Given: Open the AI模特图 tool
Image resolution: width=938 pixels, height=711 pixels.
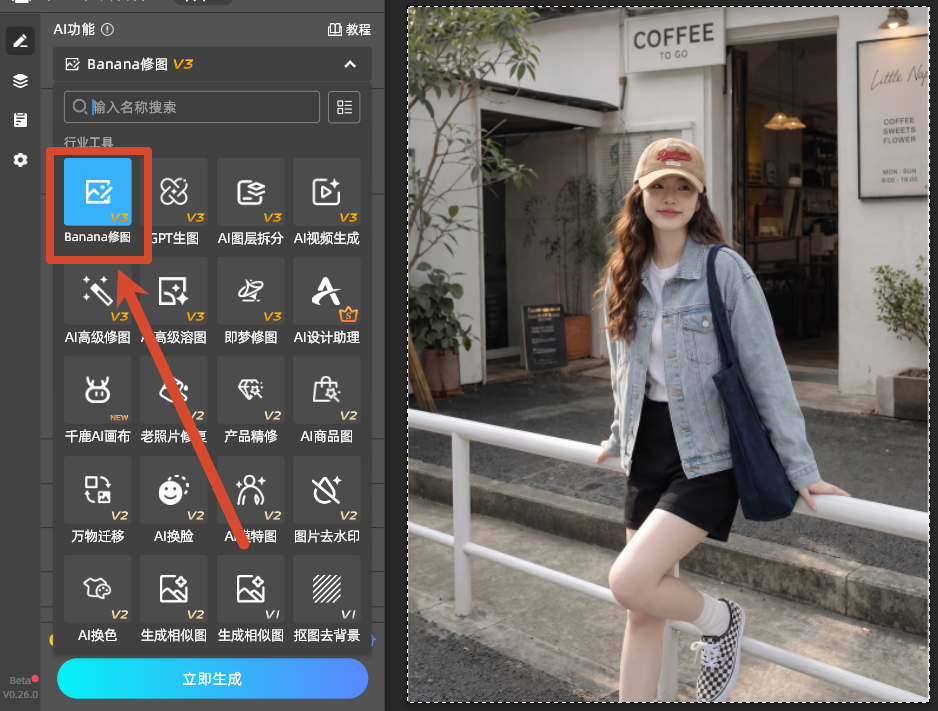Looking at the screenshot, I should 251,490.
